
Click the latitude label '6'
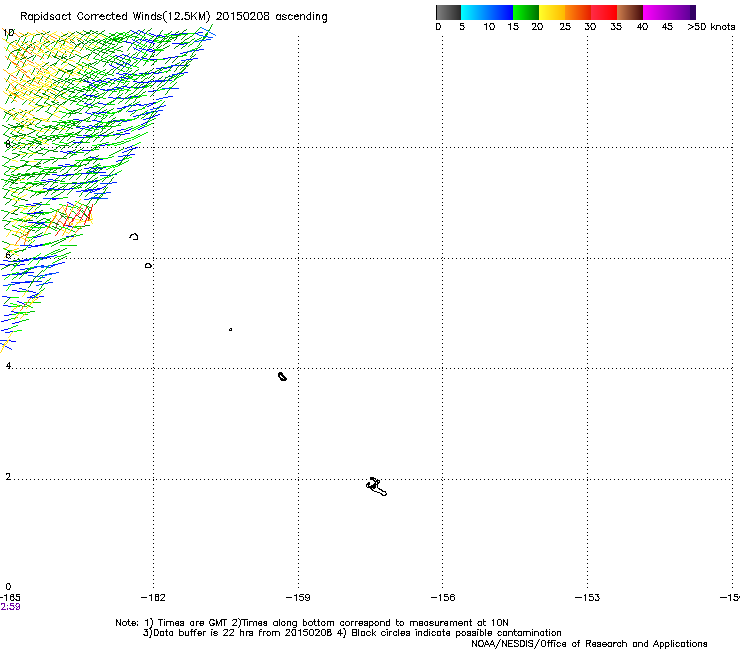[7, 255]
